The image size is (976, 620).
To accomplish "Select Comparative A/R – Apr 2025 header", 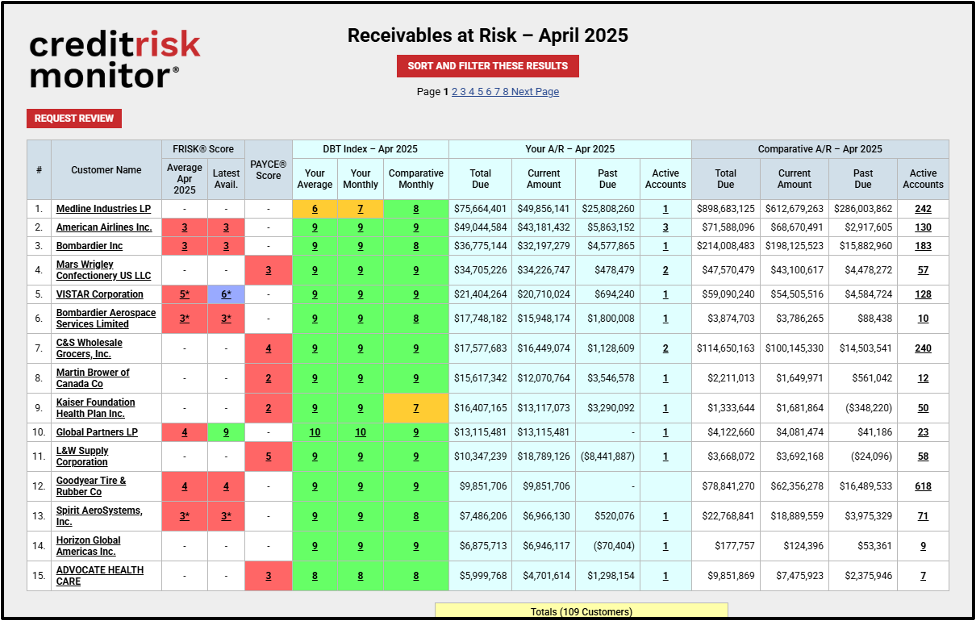I will (820, 149).
